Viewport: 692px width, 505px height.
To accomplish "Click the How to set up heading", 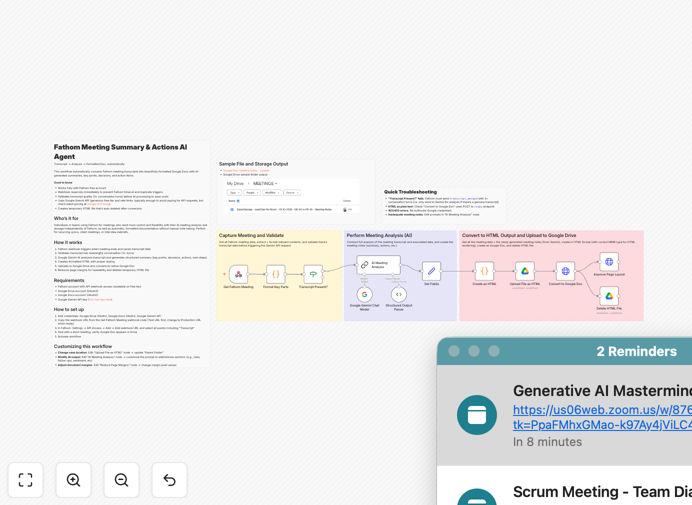I will pyautogui.click(x=69, y=309).
